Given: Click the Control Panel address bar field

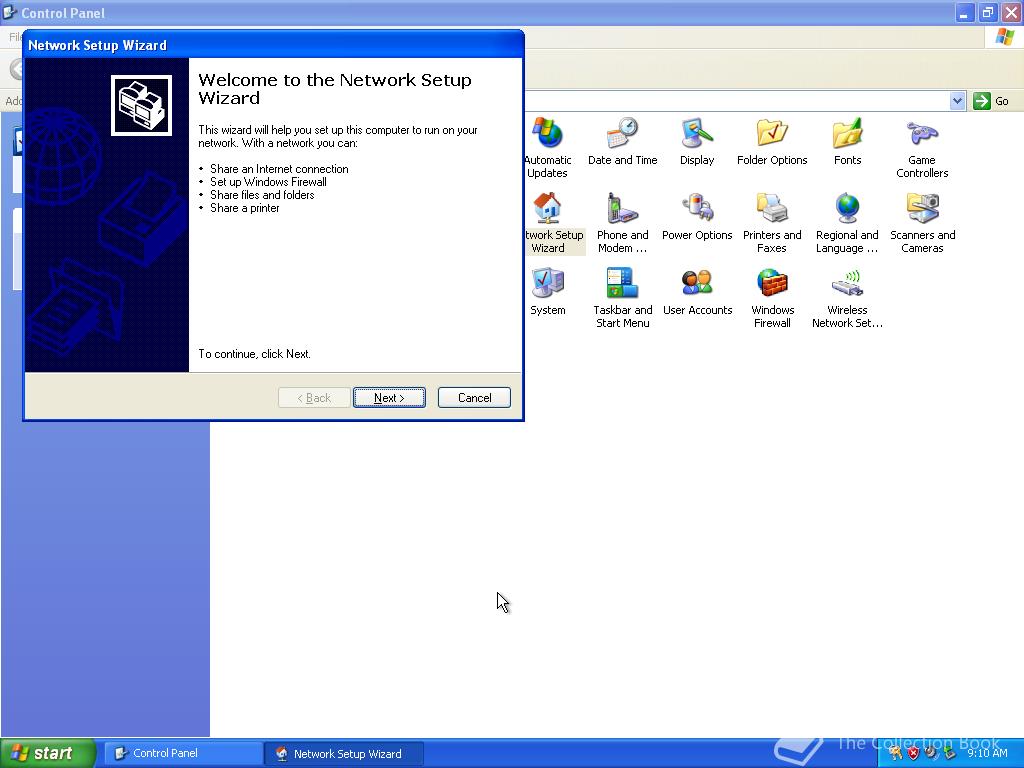Looking at the screenshot, I should 738,101.
